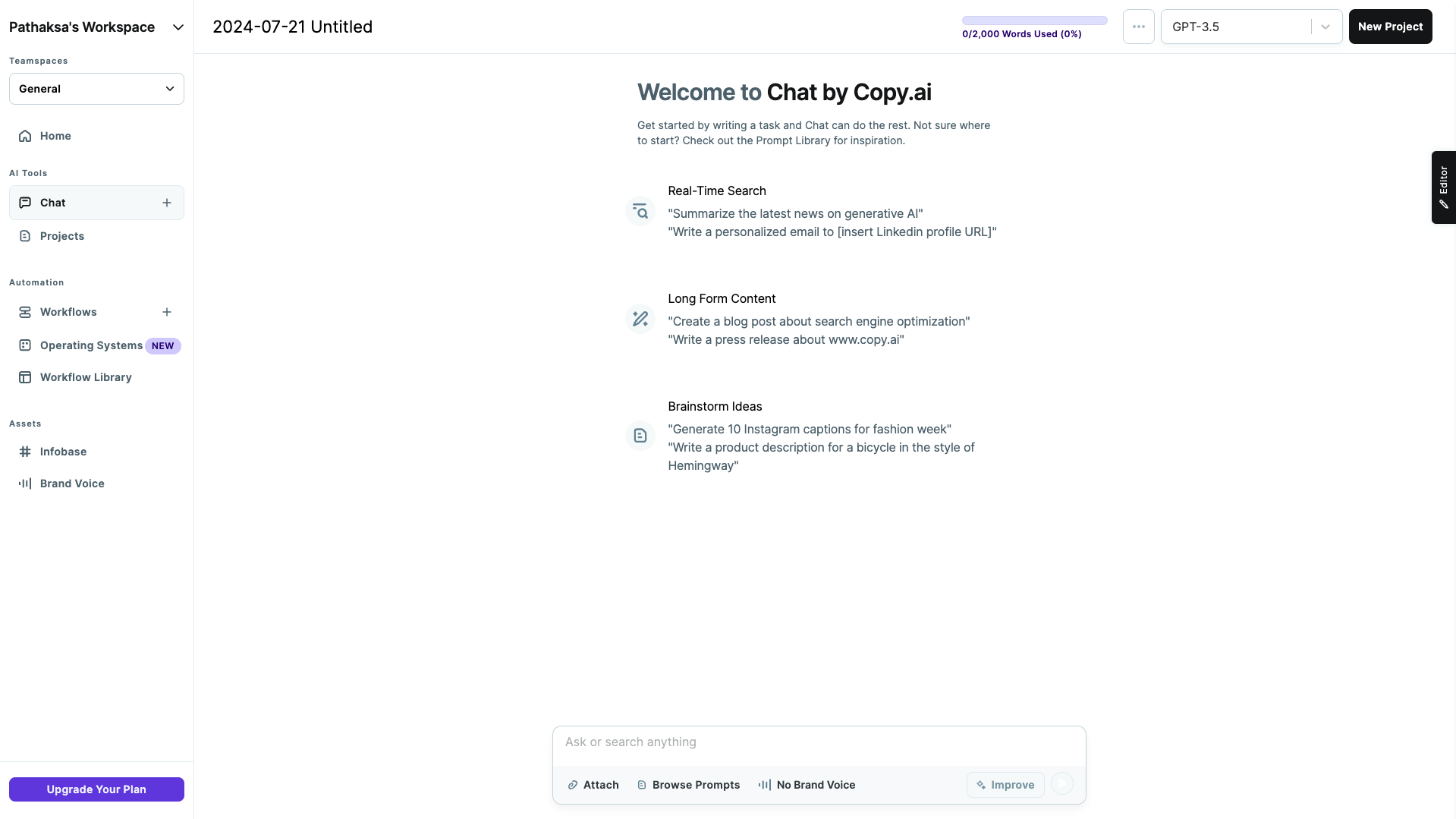1456x819 pixels.
Task: Click the send arrow in chat box
Action: (1062, 784)
